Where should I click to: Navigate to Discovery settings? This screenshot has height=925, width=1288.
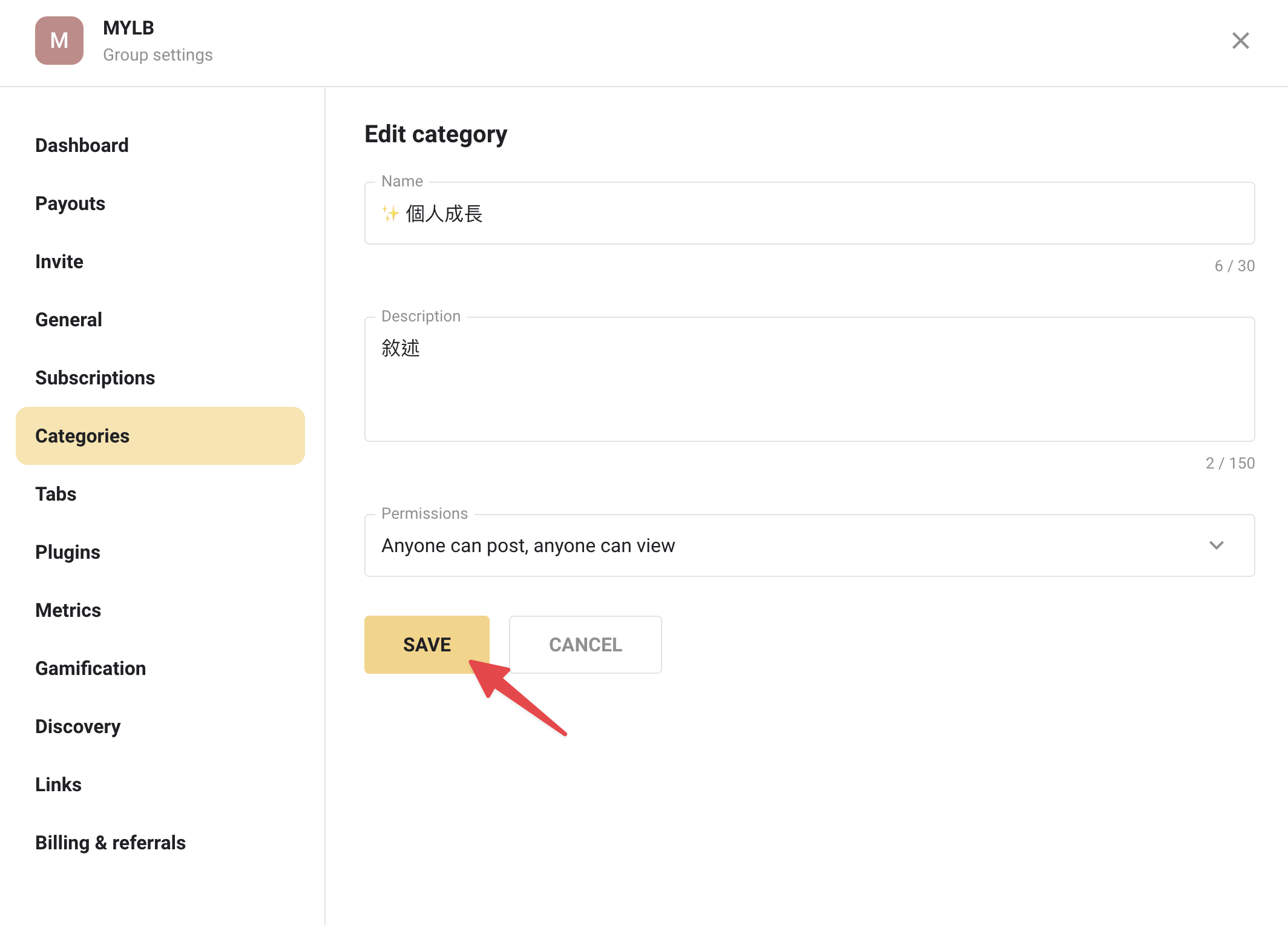pyautogui.click(x=78, y=726)
